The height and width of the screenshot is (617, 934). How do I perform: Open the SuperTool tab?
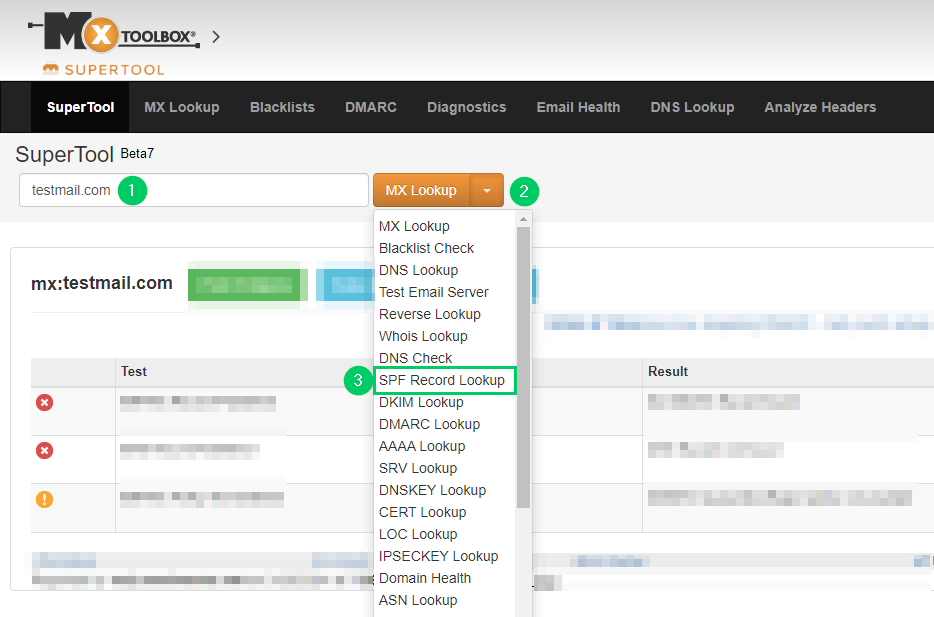coord(80,107)
